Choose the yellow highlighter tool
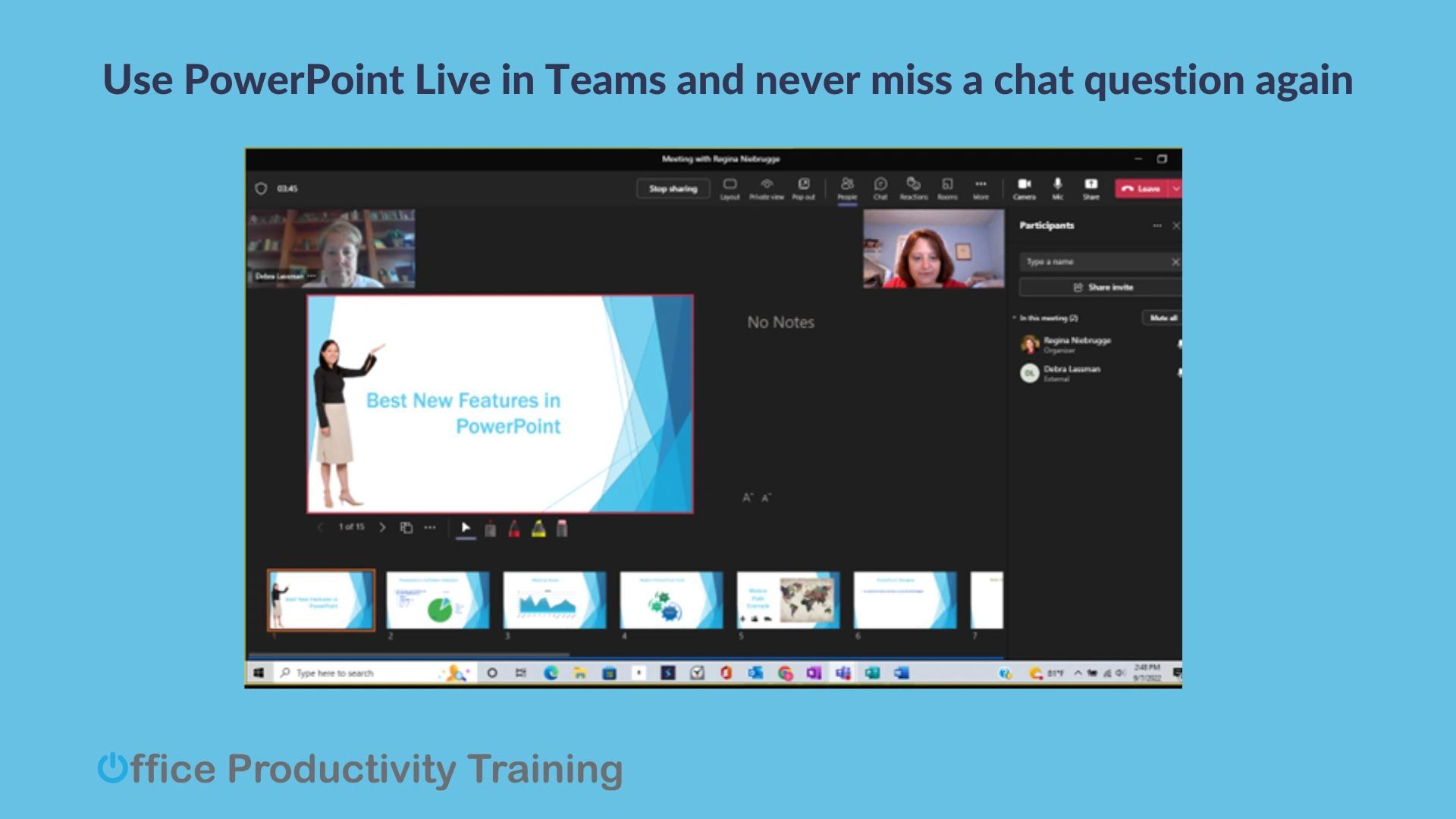This screenshot has width=1456, height=819. [x=539, y=529]
